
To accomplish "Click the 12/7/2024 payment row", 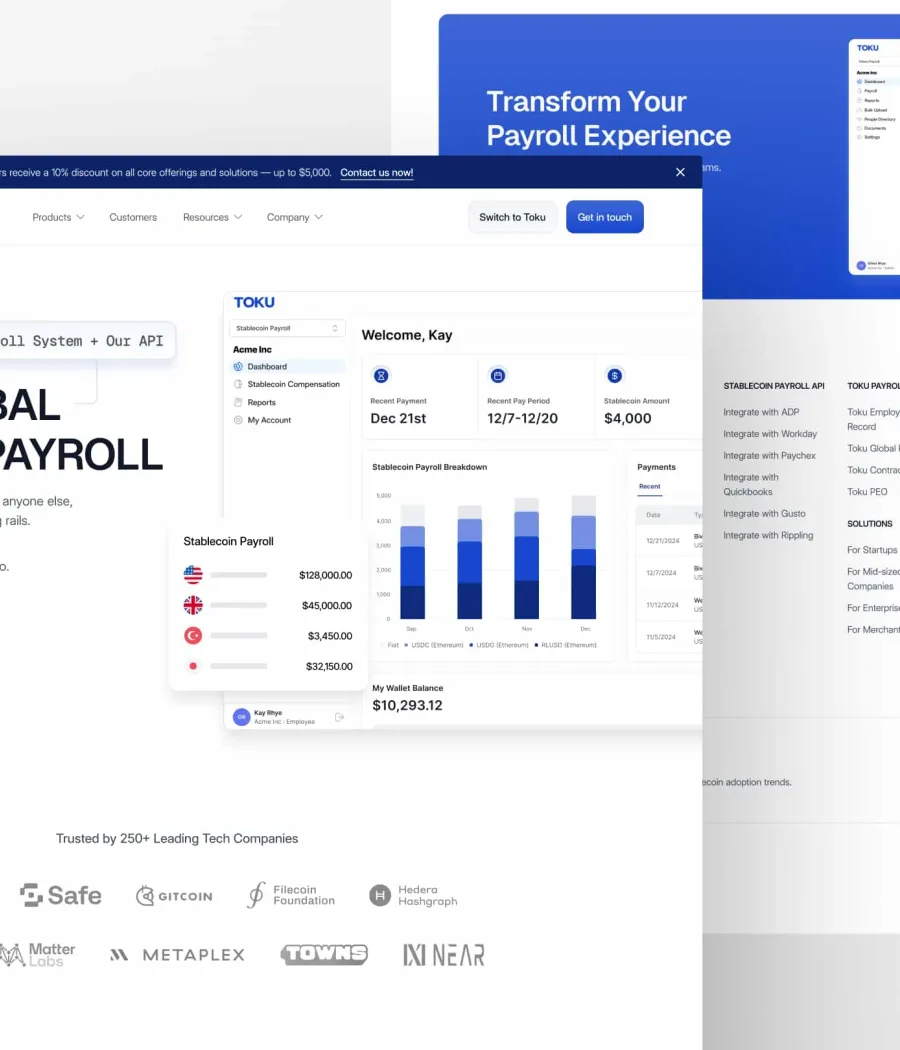I will [x=670, y=573].
